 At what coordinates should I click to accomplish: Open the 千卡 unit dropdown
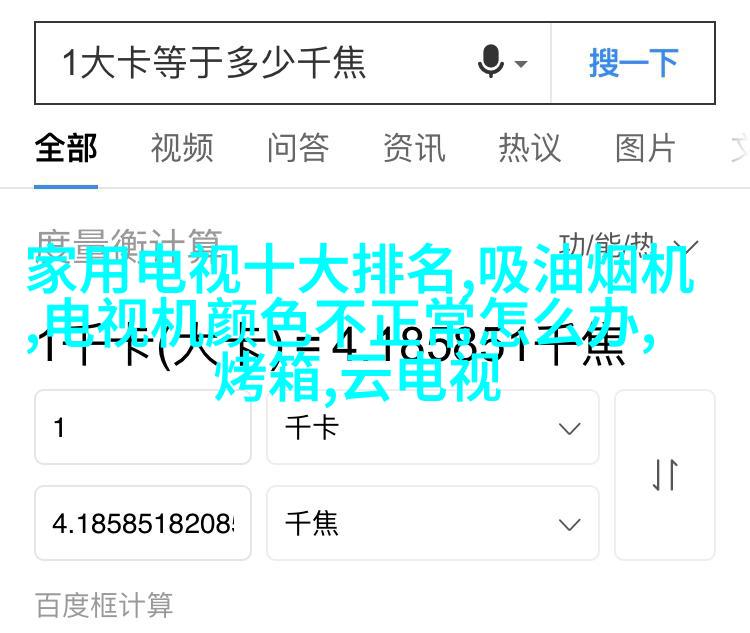point(432,427)
